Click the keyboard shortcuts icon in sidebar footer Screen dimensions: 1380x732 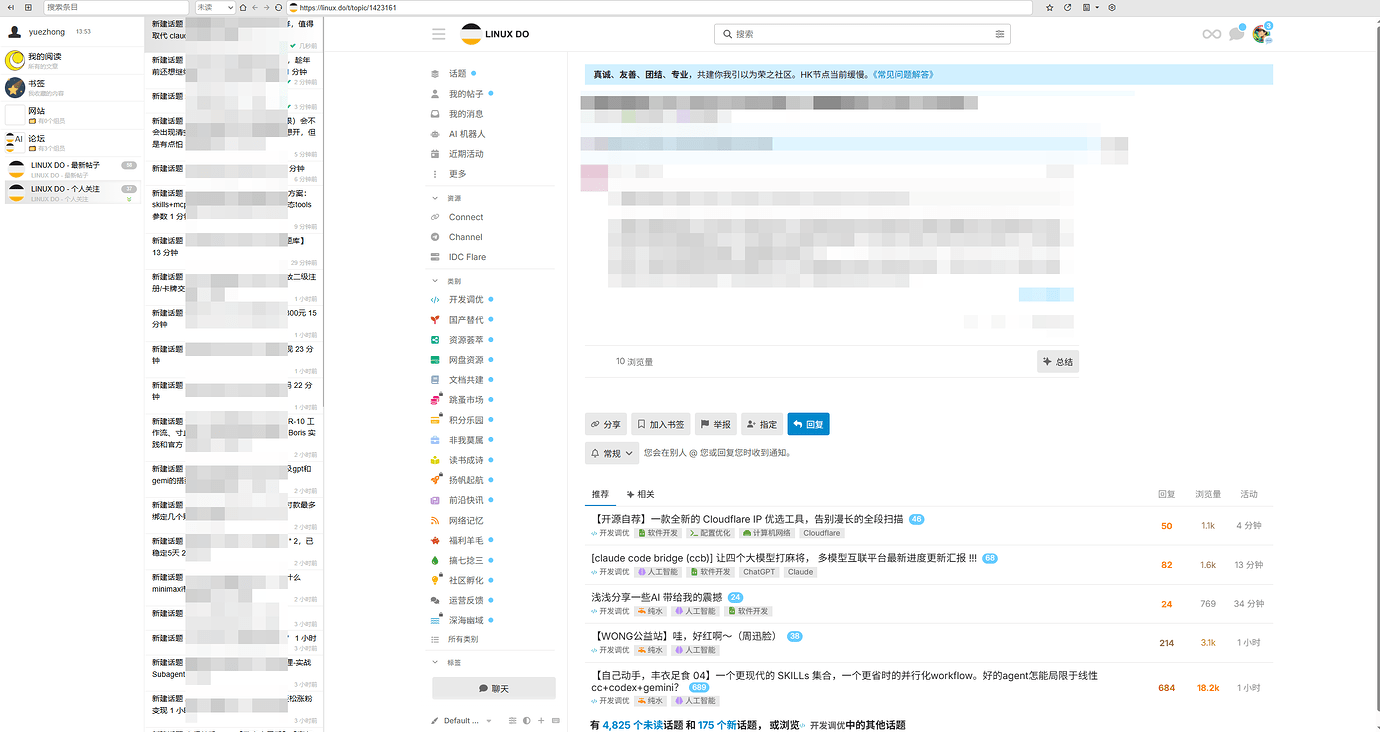coord(555,720)
